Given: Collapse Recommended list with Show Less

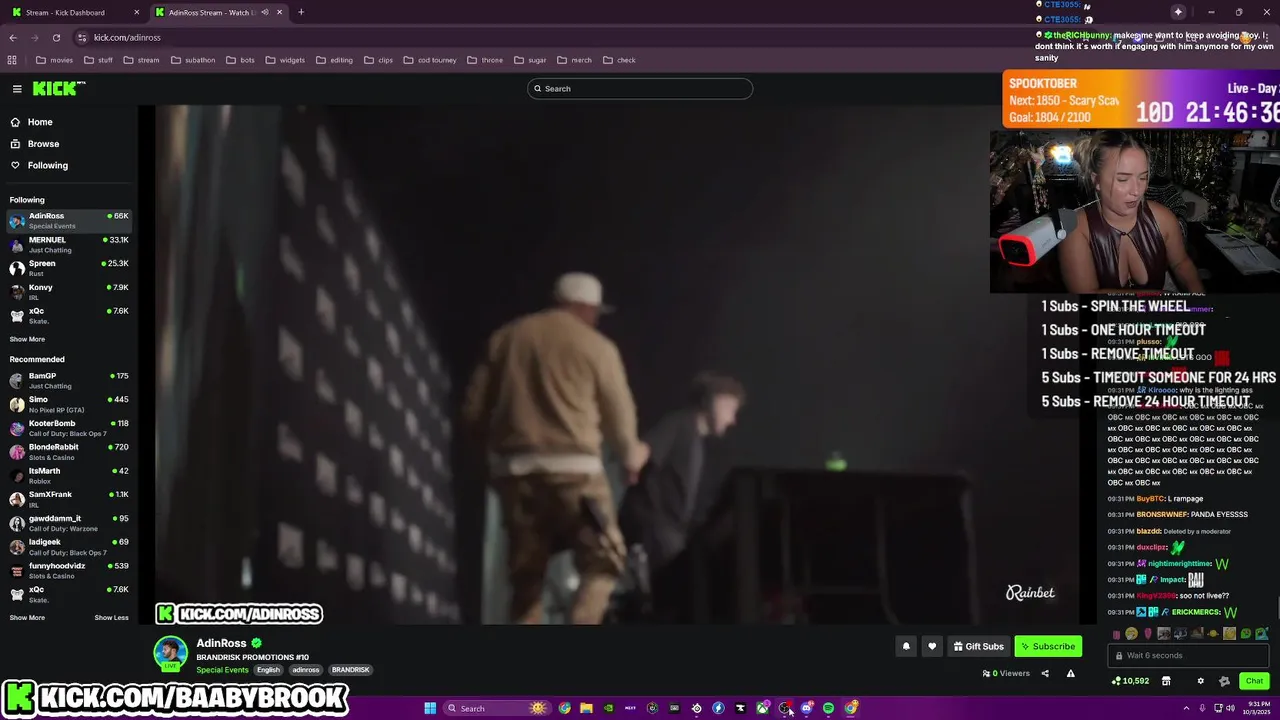Looking at the screenshot, I should click(x=111, y=617).
